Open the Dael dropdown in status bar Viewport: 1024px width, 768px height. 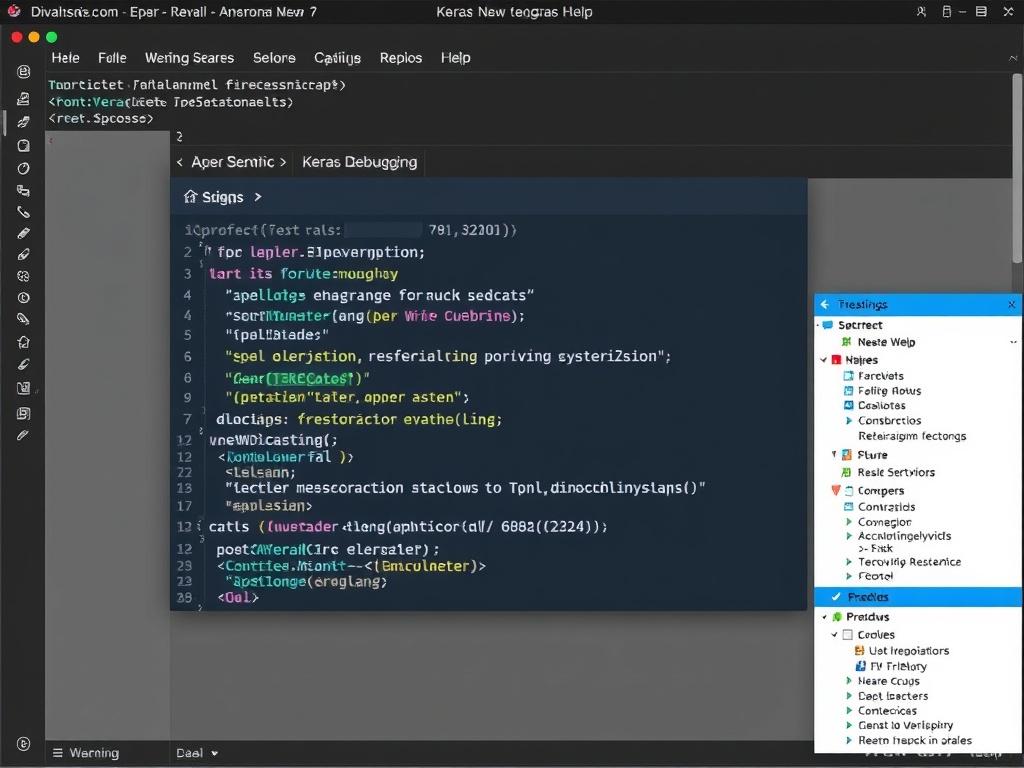tap(197, 753)
